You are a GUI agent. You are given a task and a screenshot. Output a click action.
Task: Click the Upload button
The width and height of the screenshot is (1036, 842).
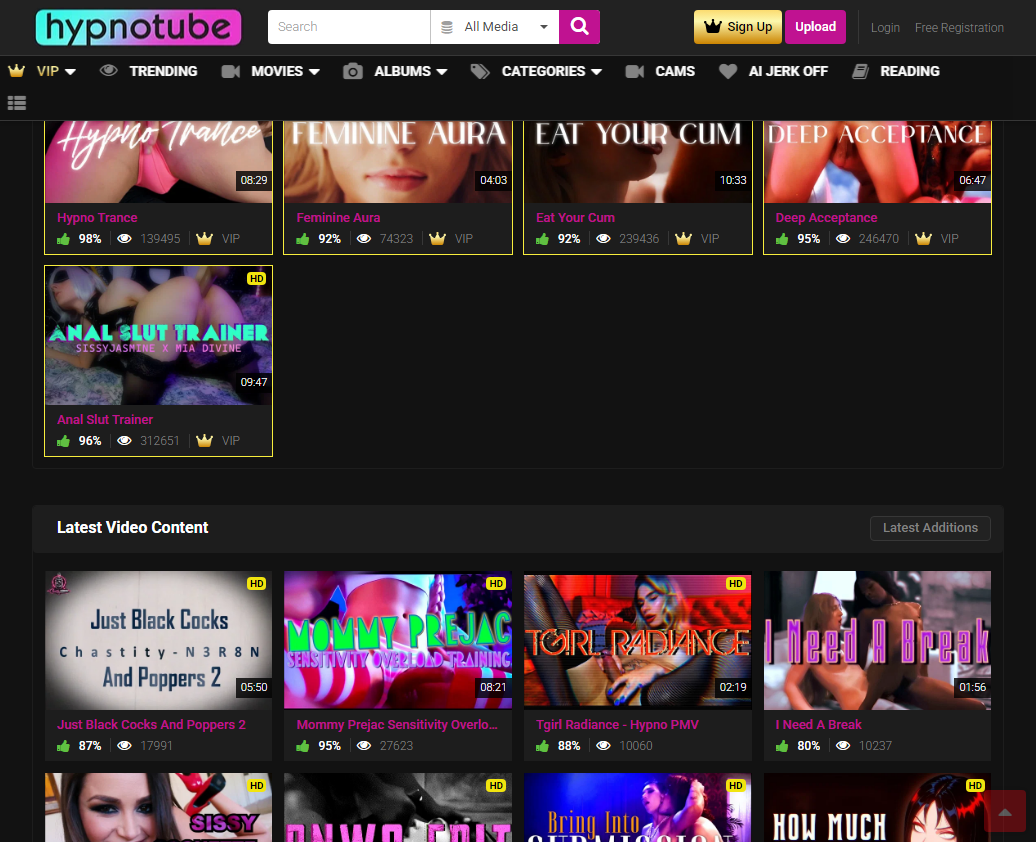(x=815, y=26)
